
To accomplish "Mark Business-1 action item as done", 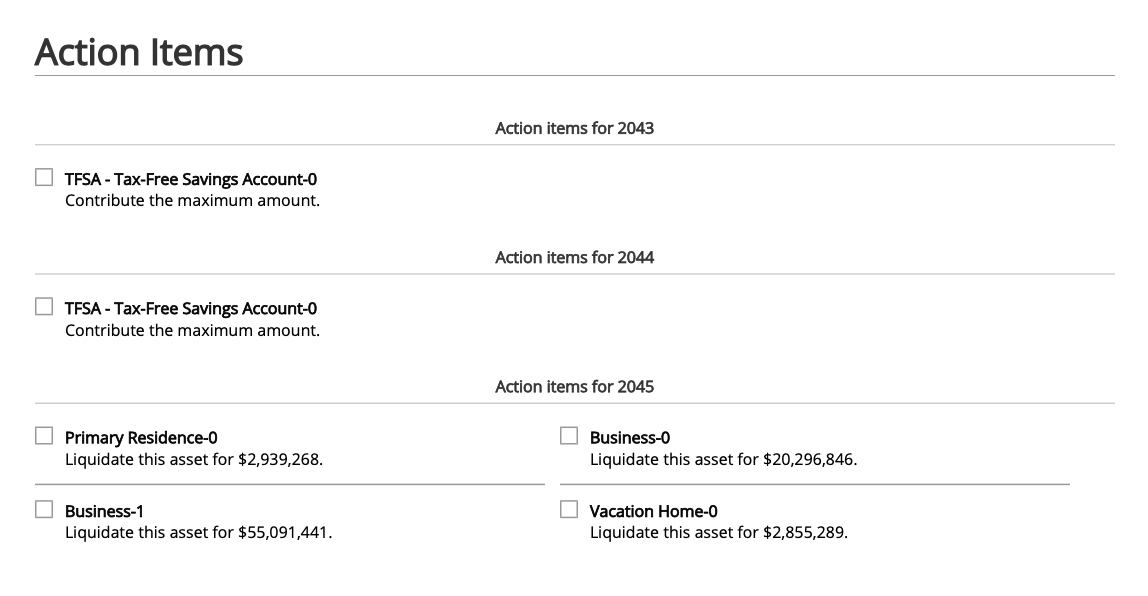I will [44, 509].
